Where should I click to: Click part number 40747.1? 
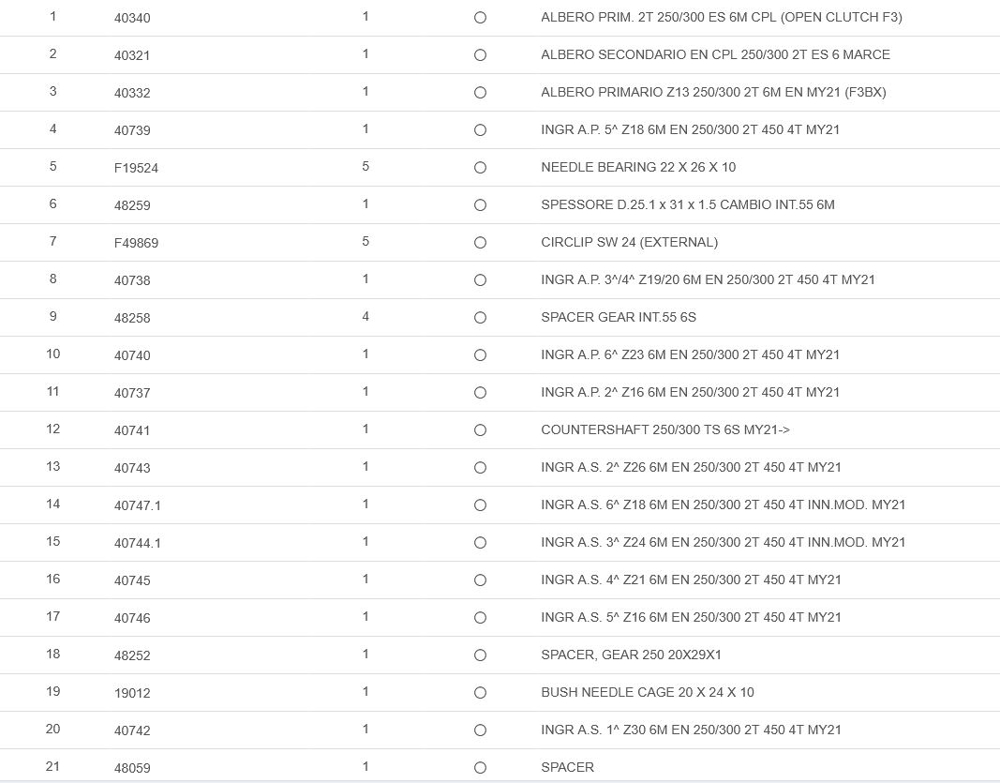[x=137, y=506]
